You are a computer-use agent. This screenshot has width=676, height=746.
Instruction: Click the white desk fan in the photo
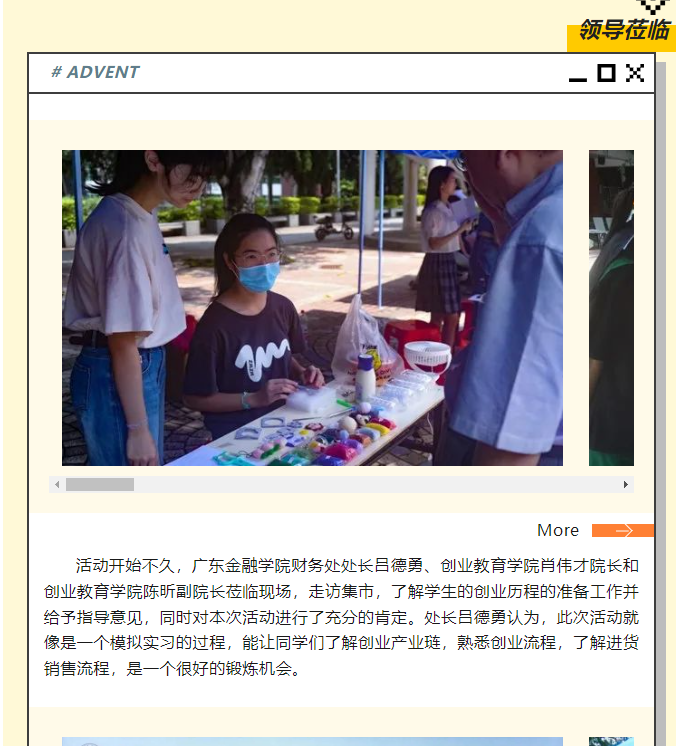[427, 358]
